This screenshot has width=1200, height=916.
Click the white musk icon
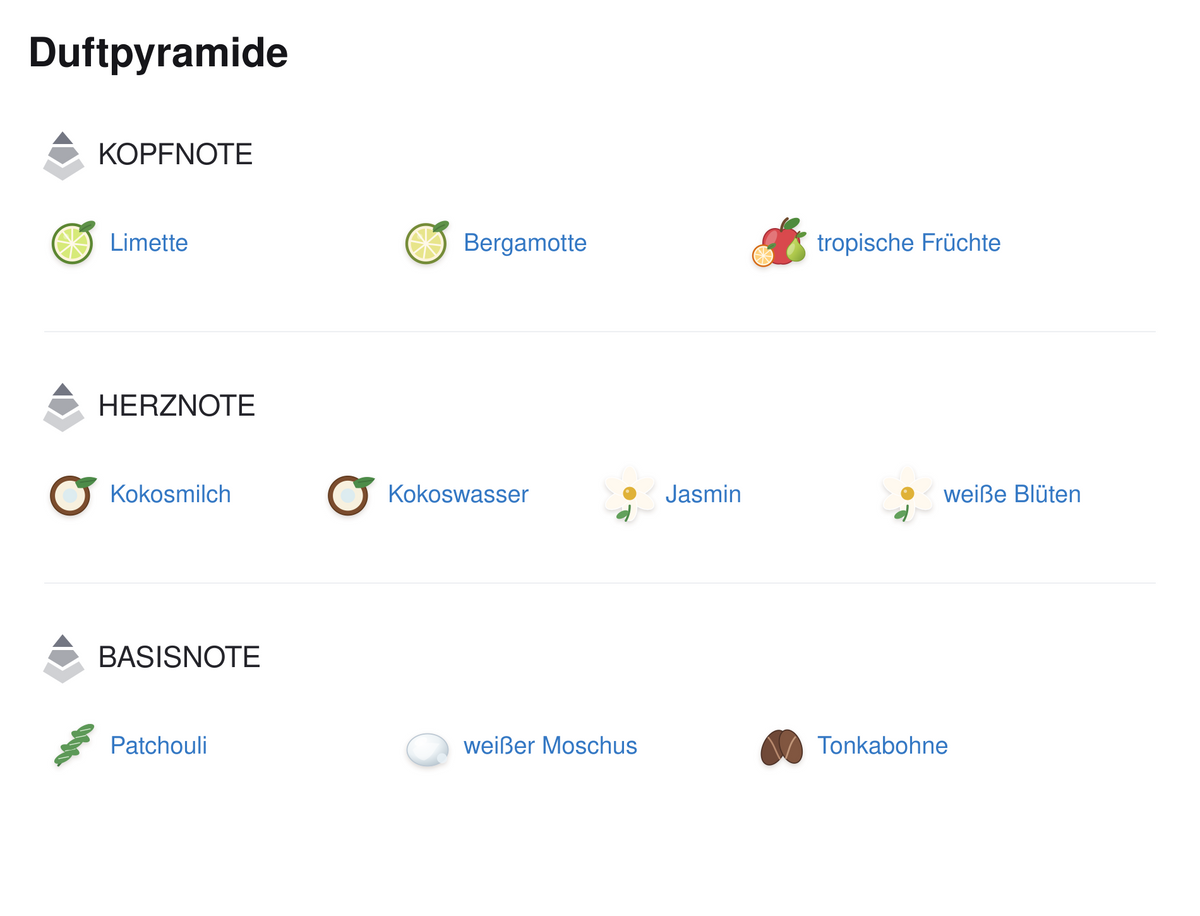click(427, 749)
